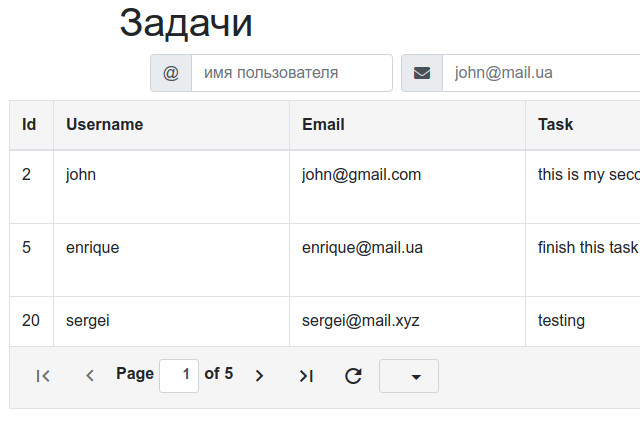Open the rows-per-page dropdown
The image size is (640, 422).
pyautogui.click(x=409, y=376)
